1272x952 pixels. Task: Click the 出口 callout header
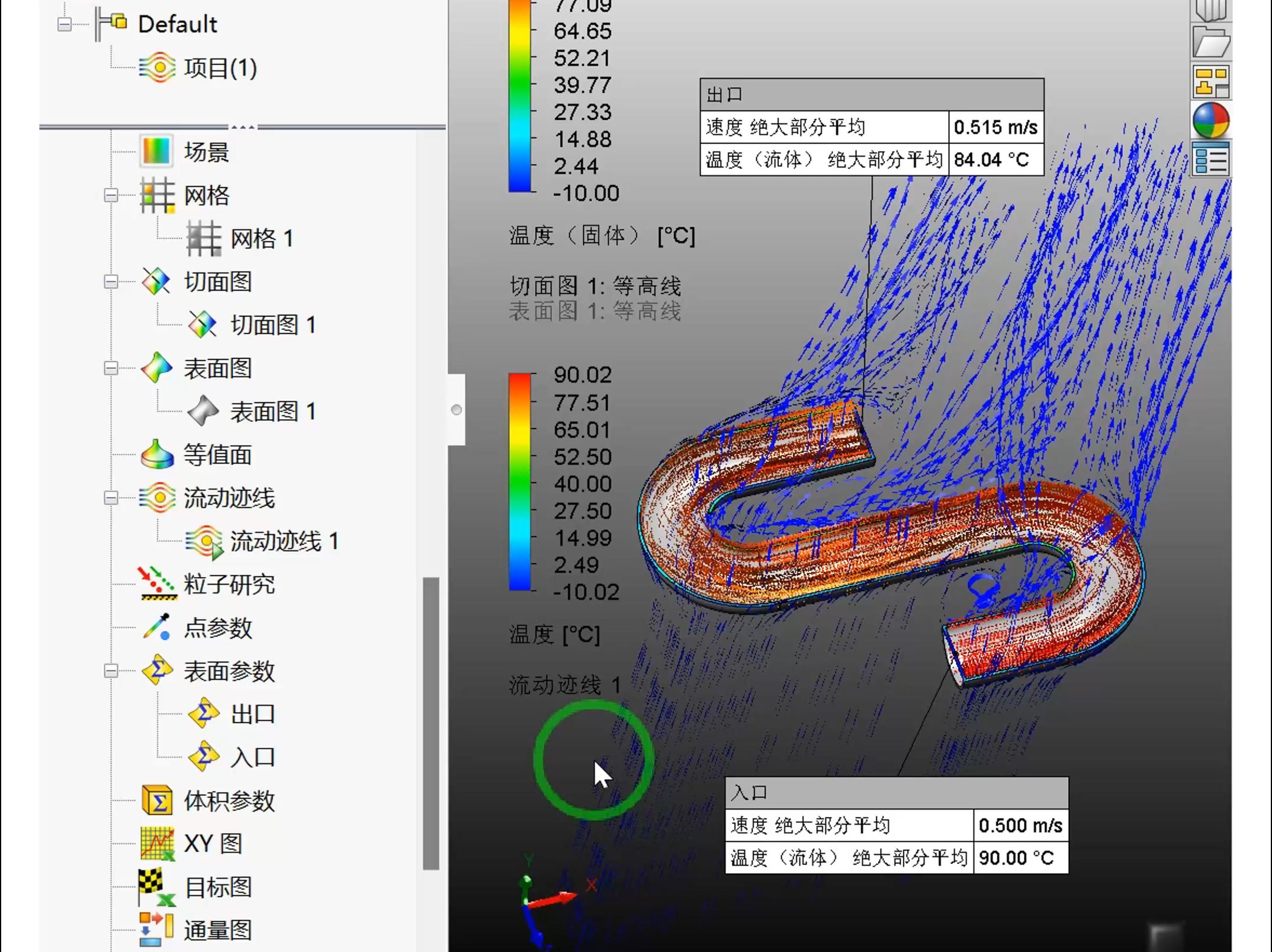coord(872,95)
